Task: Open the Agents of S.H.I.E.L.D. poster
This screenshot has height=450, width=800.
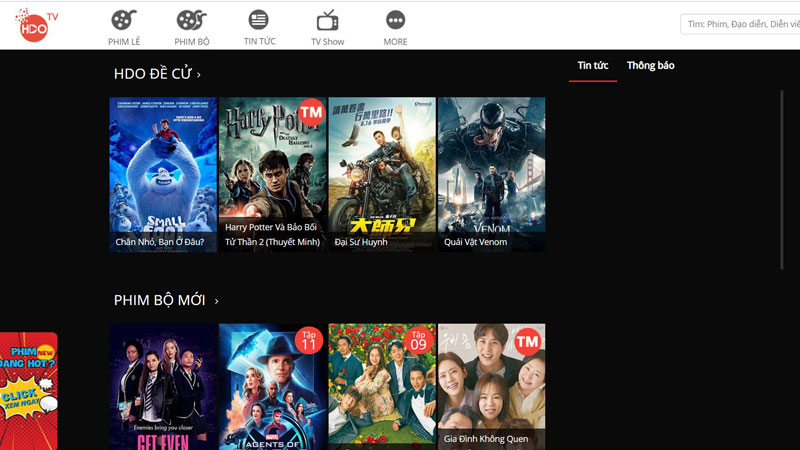Action: tap(272, 387)
